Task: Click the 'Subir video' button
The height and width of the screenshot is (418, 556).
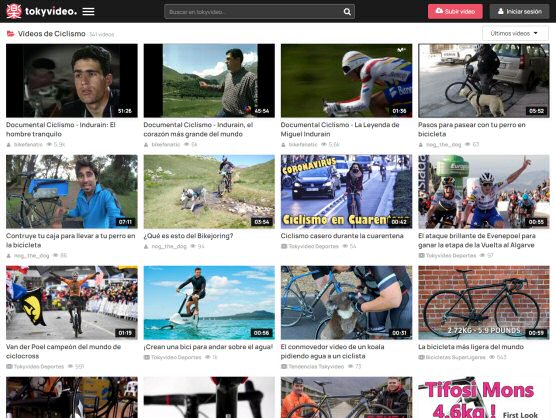Action: [455, 11]
